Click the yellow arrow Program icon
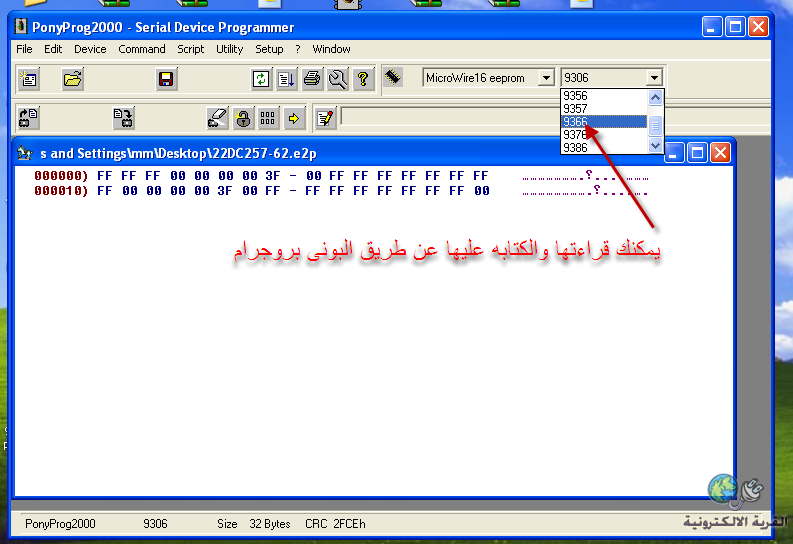793x544 pixels. tap(294, 118)
